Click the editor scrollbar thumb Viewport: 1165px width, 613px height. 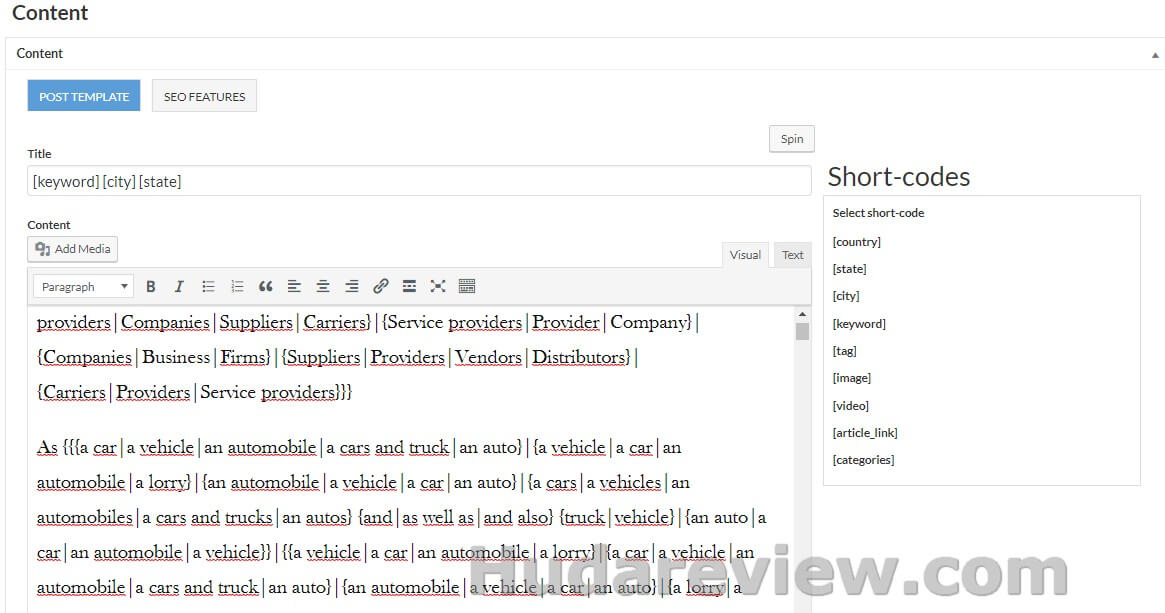tap(802, 331)
